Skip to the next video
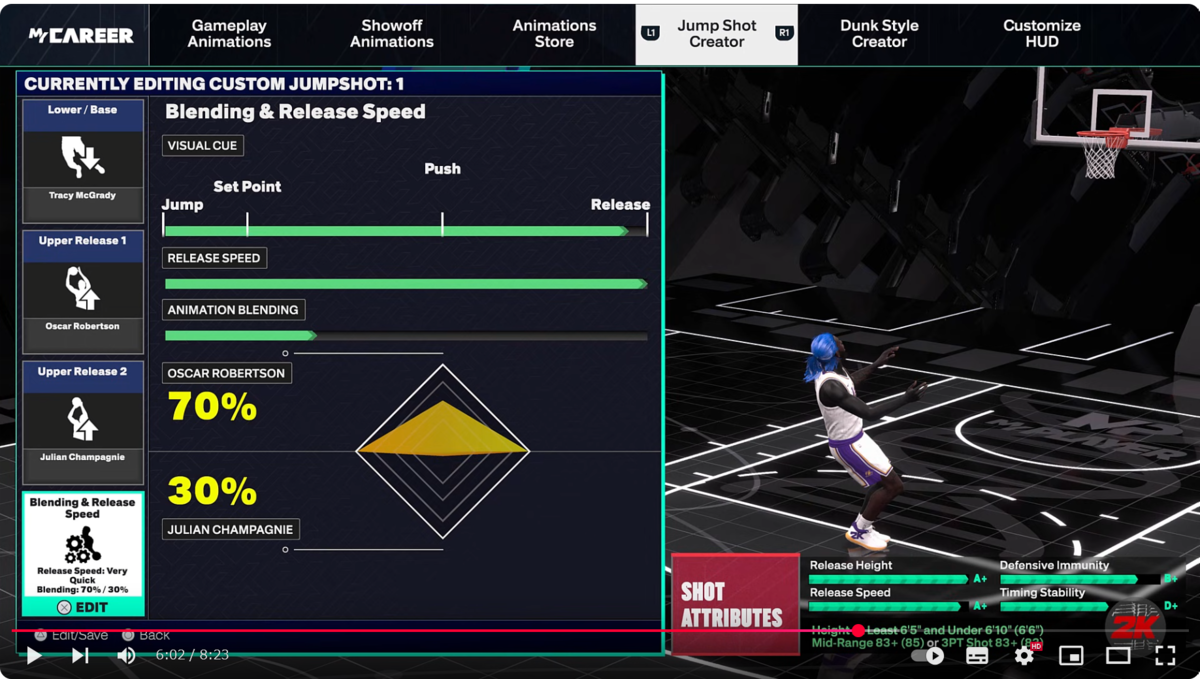 click(x=80, y=656)
